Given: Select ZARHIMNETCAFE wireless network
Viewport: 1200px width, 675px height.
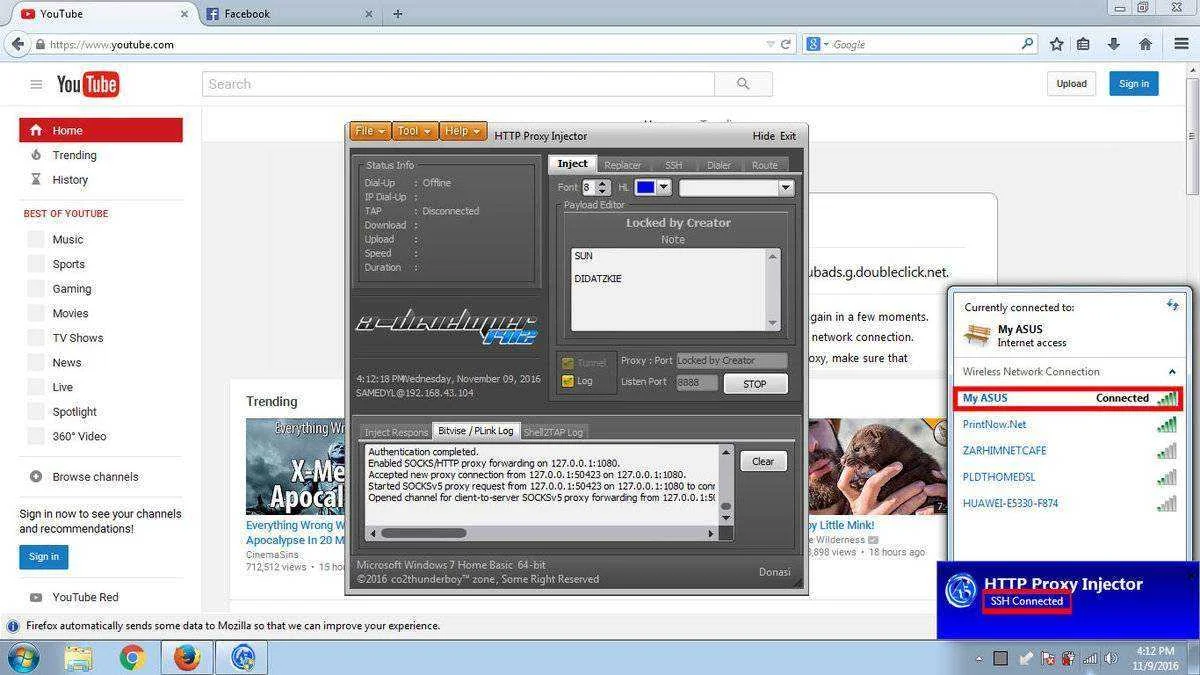Looking at the screenshot, I should tap(1068, 451).
